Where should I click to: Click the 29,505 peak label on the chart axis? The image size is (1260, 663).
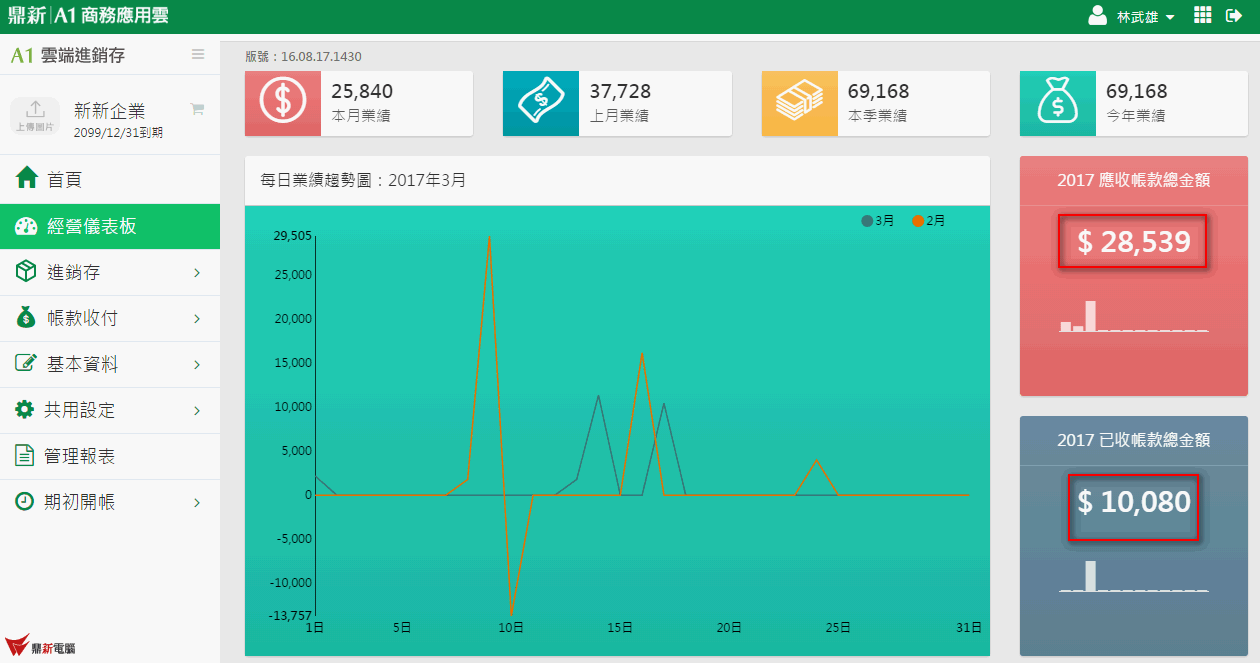point(292,236)
